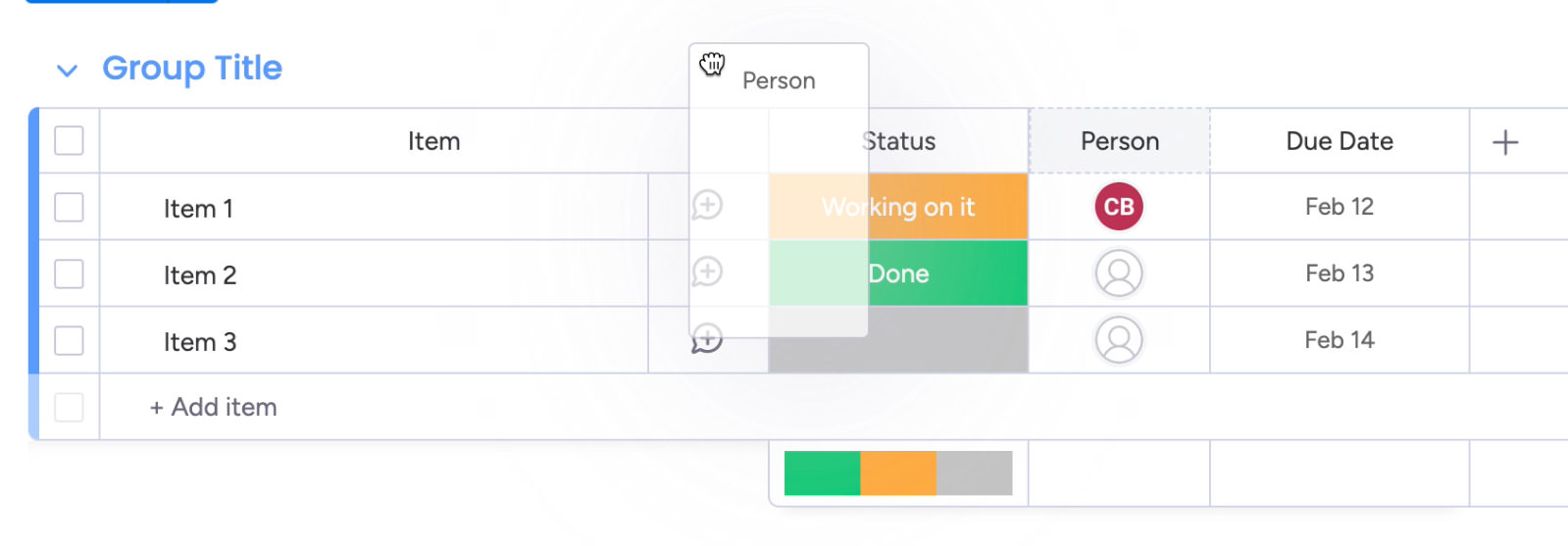
Task: Open the Working on it status dropdown
Action: [946, 207]
